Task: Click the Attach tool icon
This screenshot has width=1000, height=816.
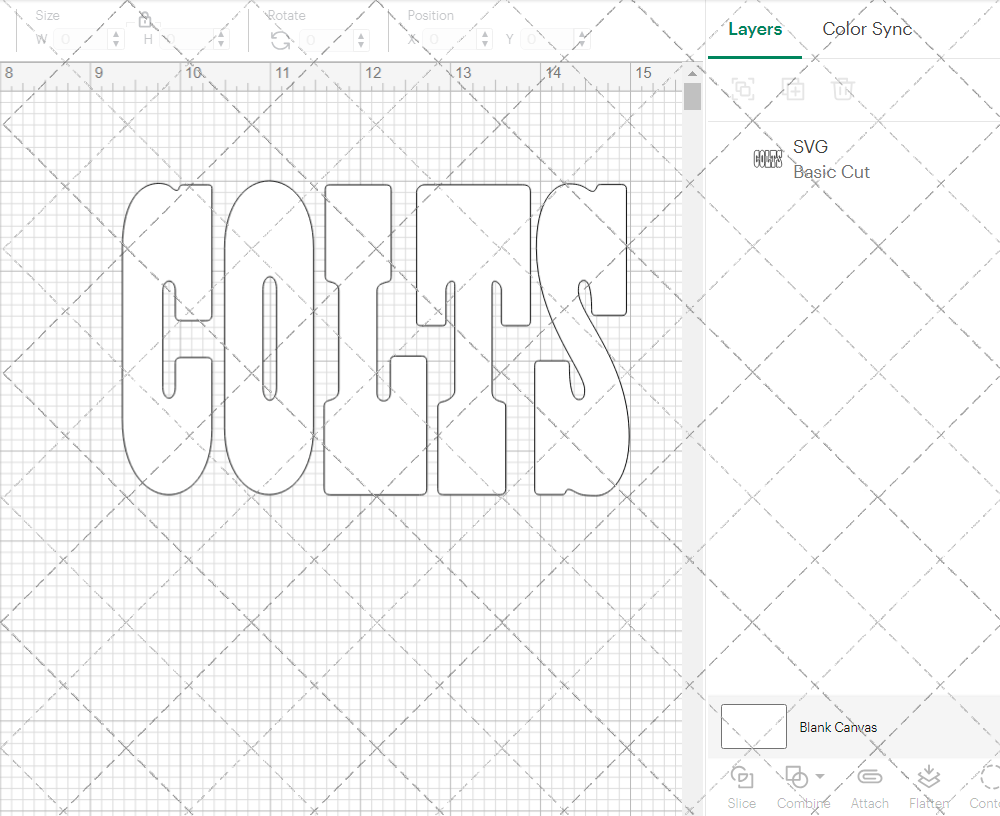Action: click(869, 777)
